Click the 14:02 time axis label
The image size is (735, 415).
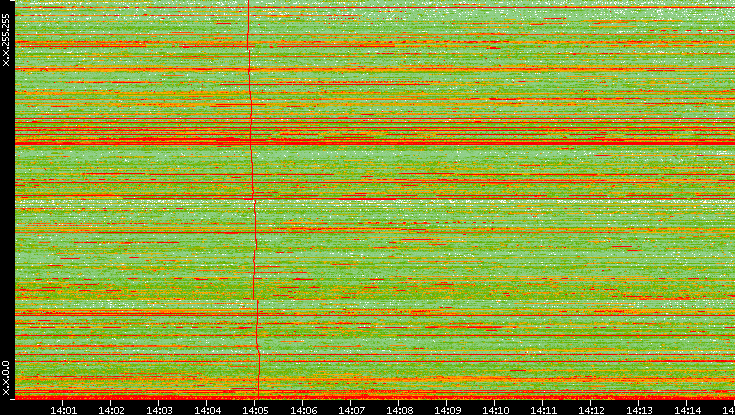(111, 410)
